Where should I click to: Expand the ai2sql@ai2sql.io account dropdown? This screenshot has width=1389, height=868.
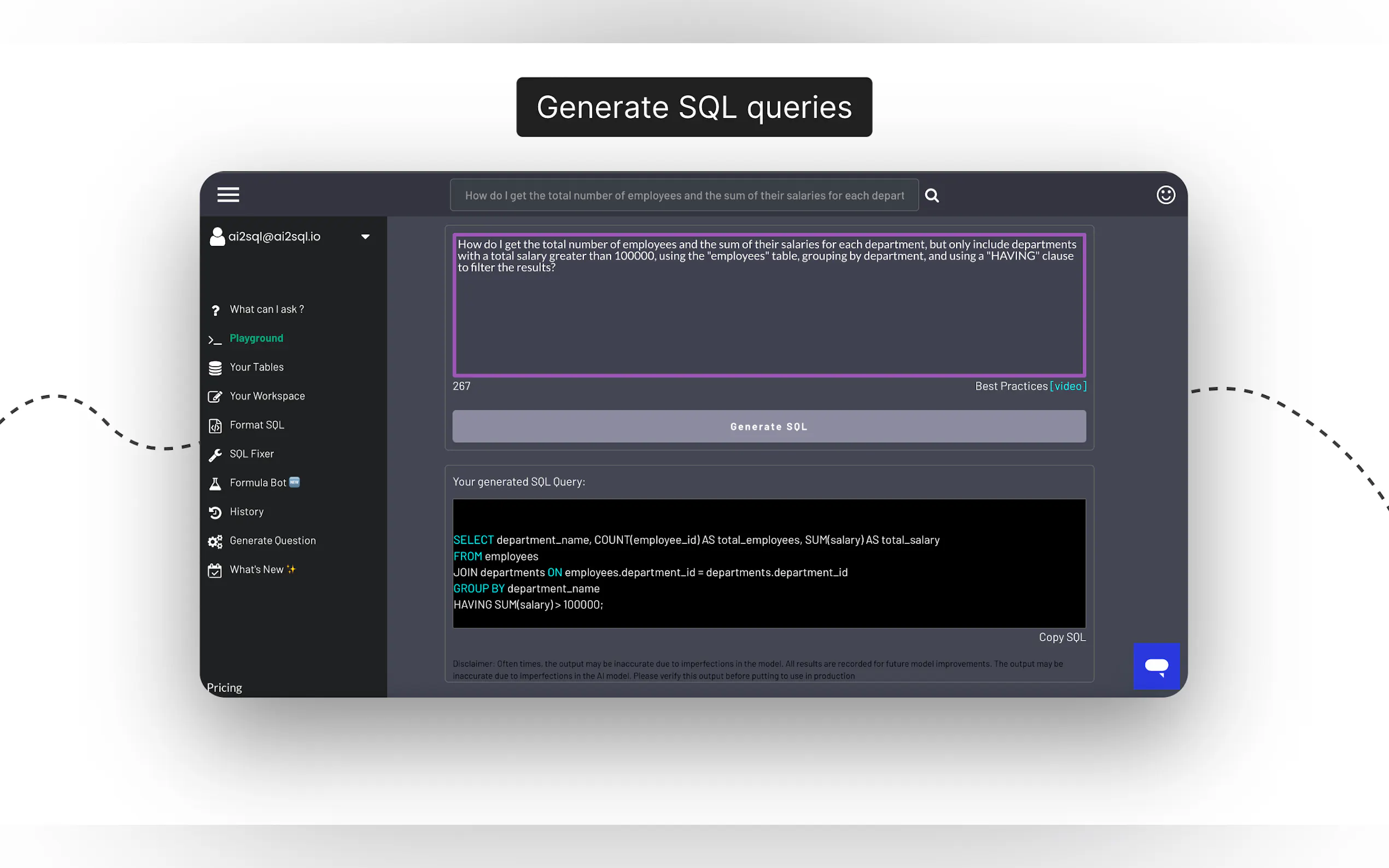365,237
